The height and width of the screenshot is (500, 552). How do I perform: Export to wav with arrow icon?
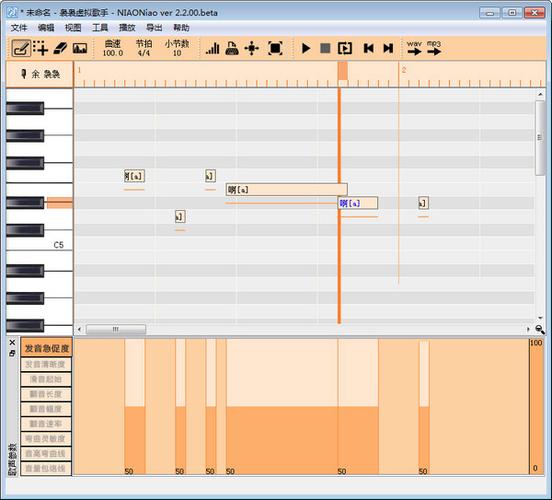pos(414,48)
